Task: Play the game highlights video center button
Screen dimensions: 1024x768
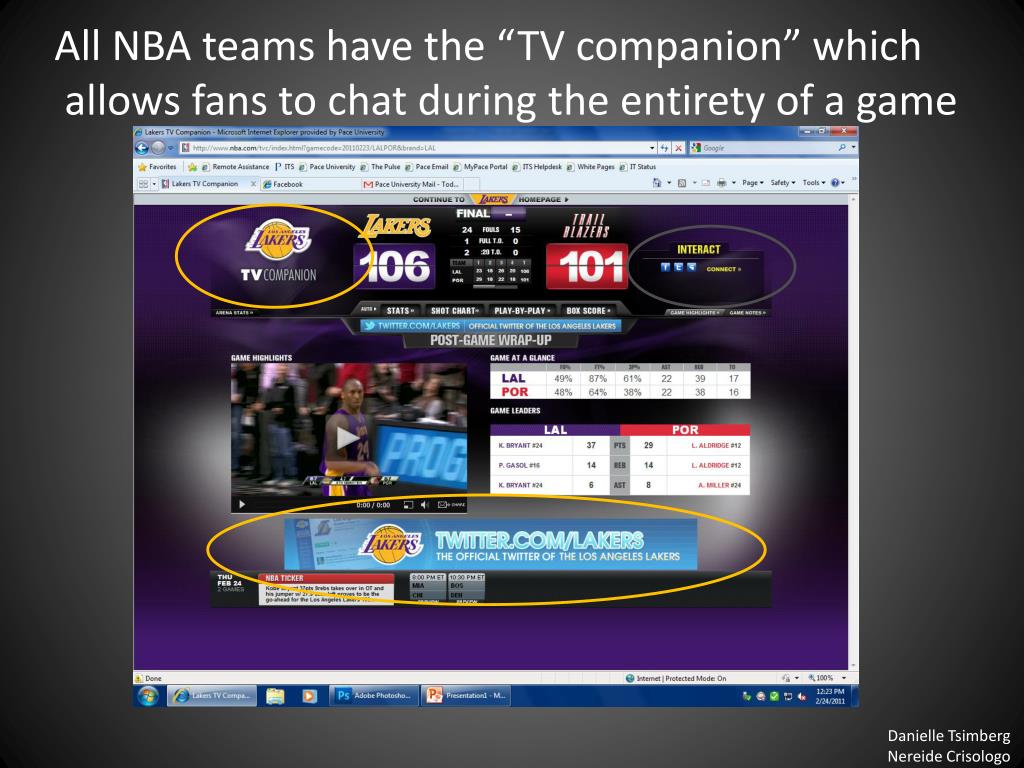Action: point(346,436)
